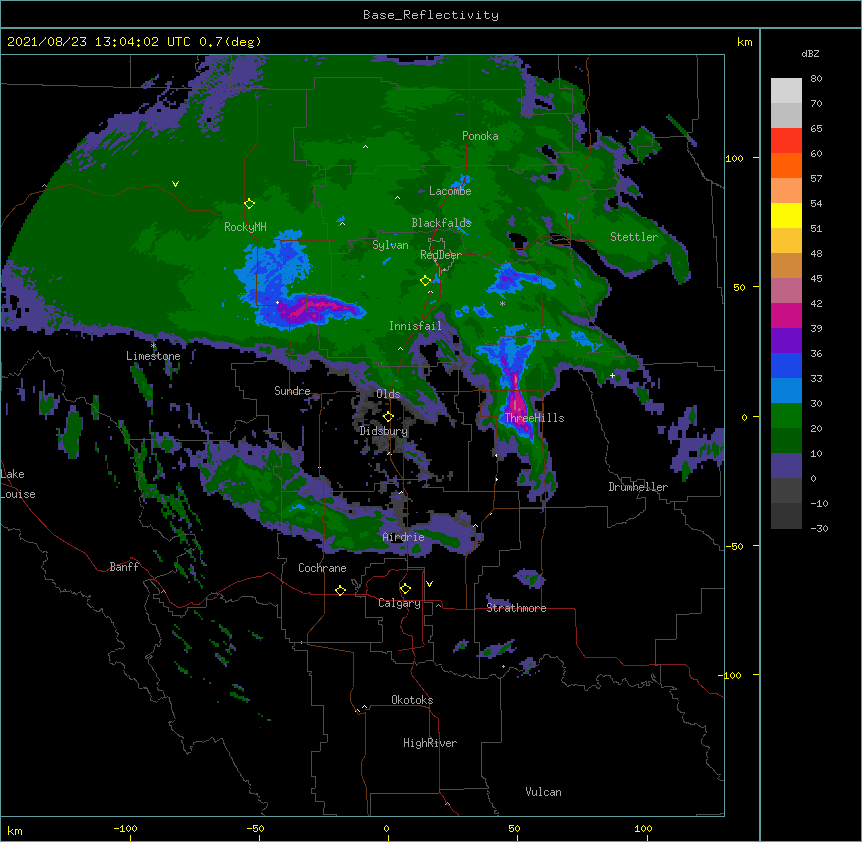Click the Didsbury city label
862x842 pixels.
tap(384, 431)
